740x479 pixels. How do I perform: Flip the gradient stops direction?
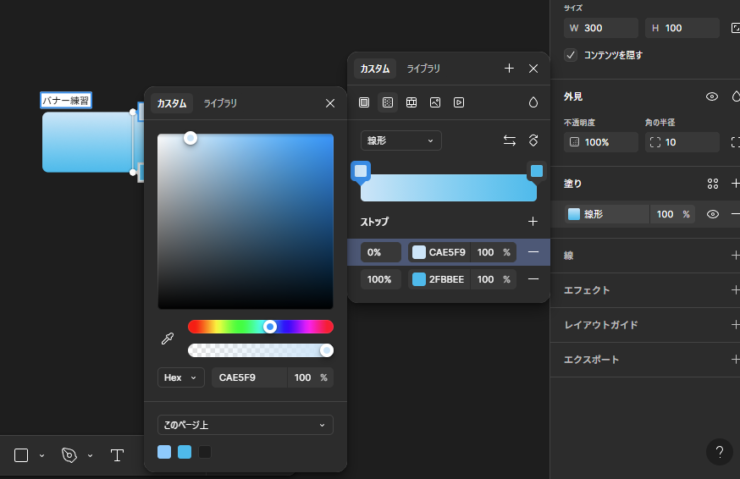pos(509,141)
